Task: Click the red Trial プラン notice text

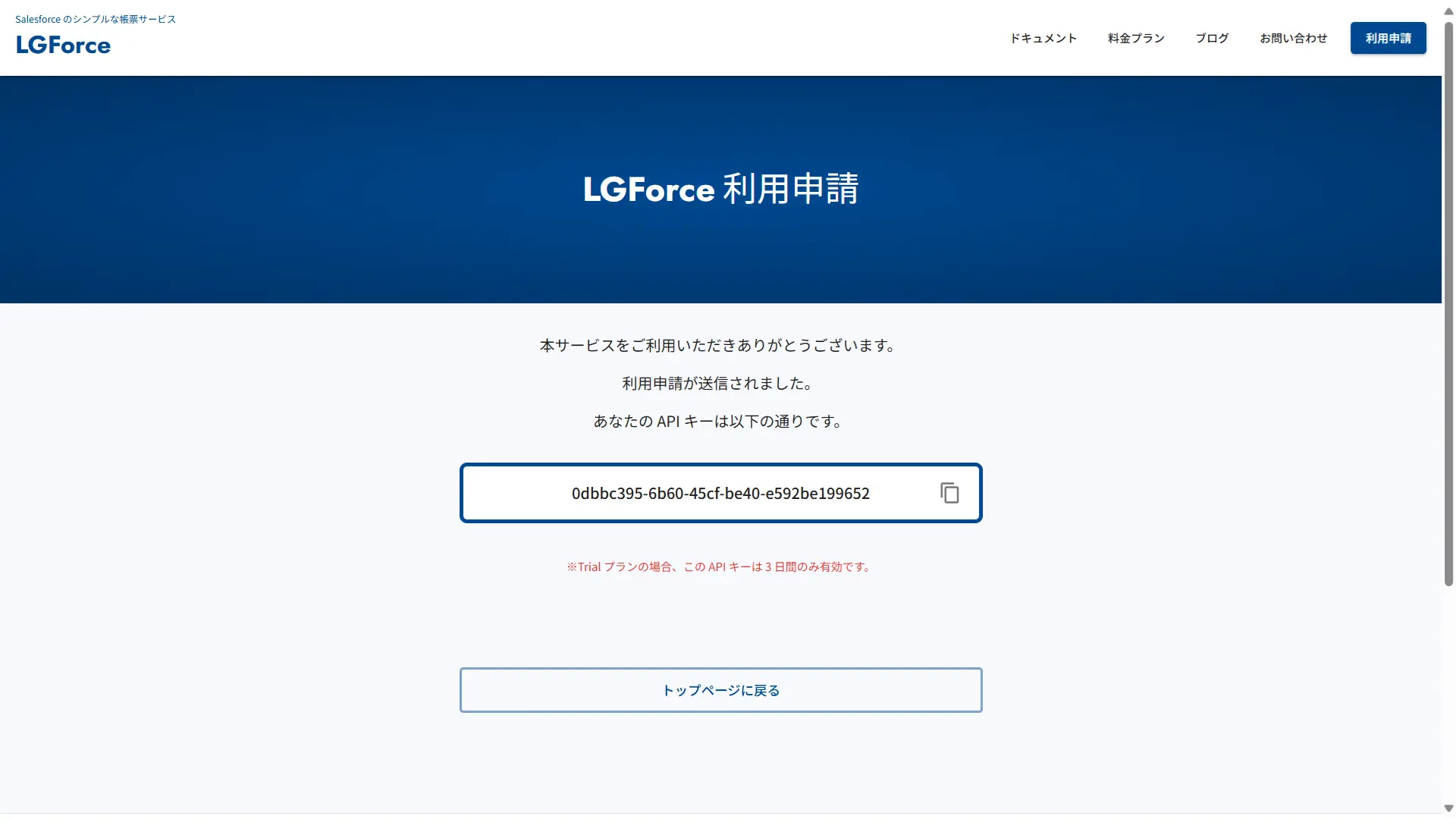Action: pos(719,566)
